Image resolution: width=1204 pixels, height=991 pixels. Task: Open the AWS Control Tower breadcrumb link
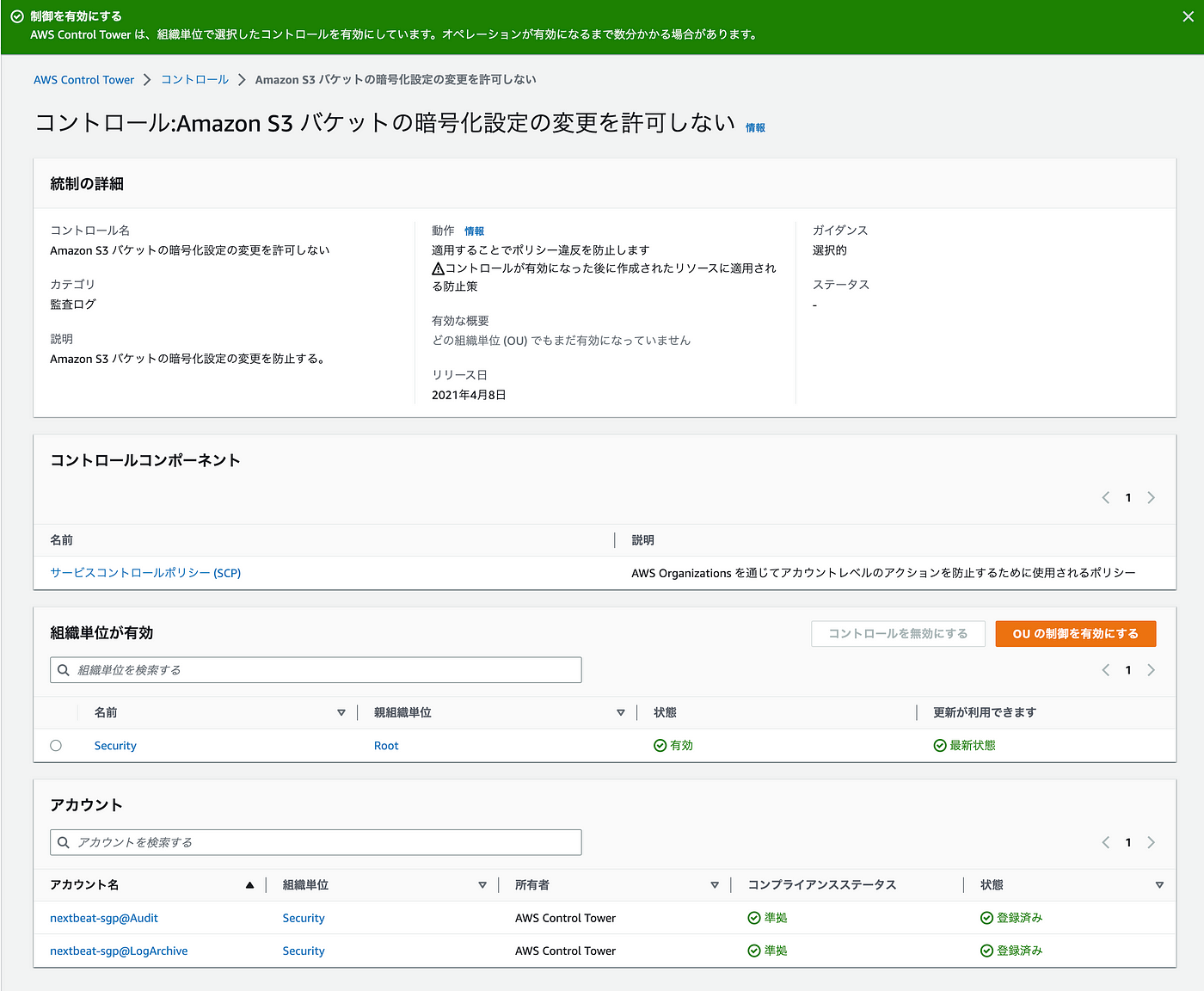[84, 80]
